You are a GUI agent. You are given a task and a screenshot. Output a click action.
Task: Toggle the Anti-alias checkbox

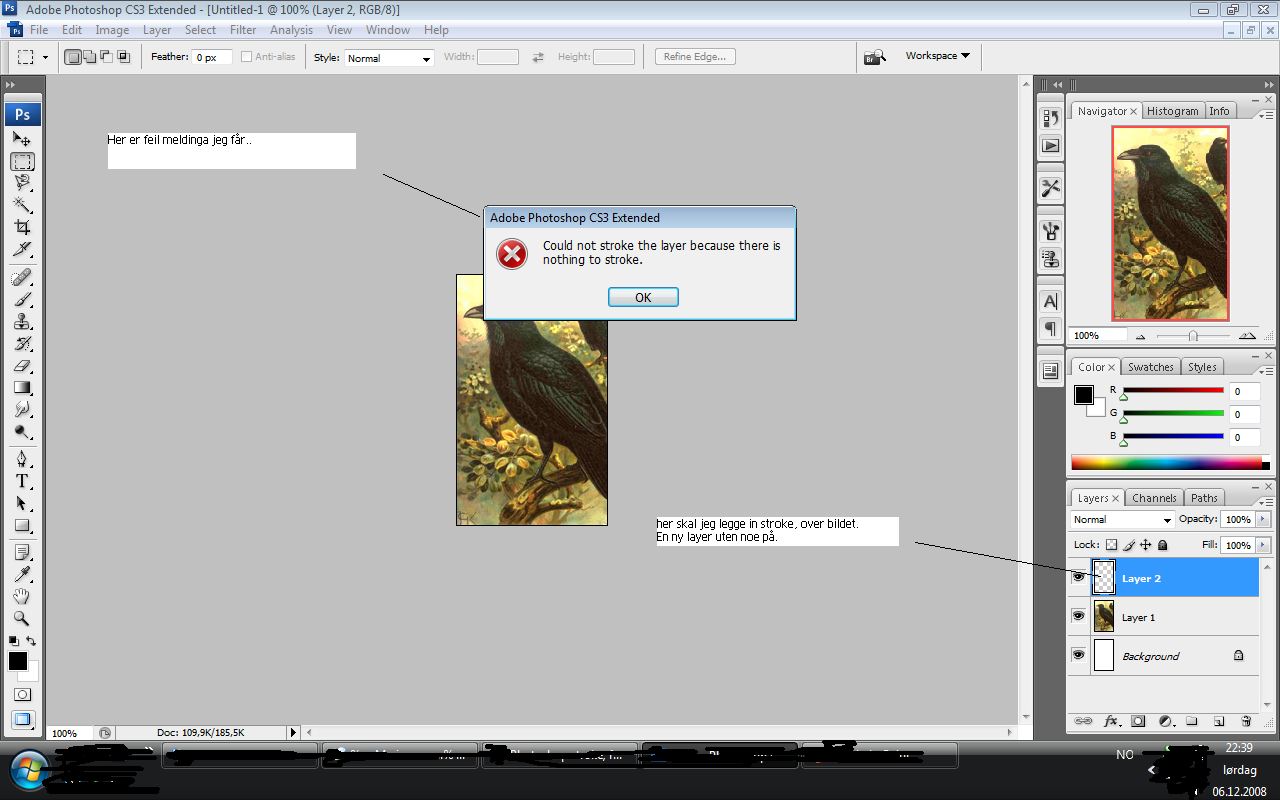click(246, 57)
